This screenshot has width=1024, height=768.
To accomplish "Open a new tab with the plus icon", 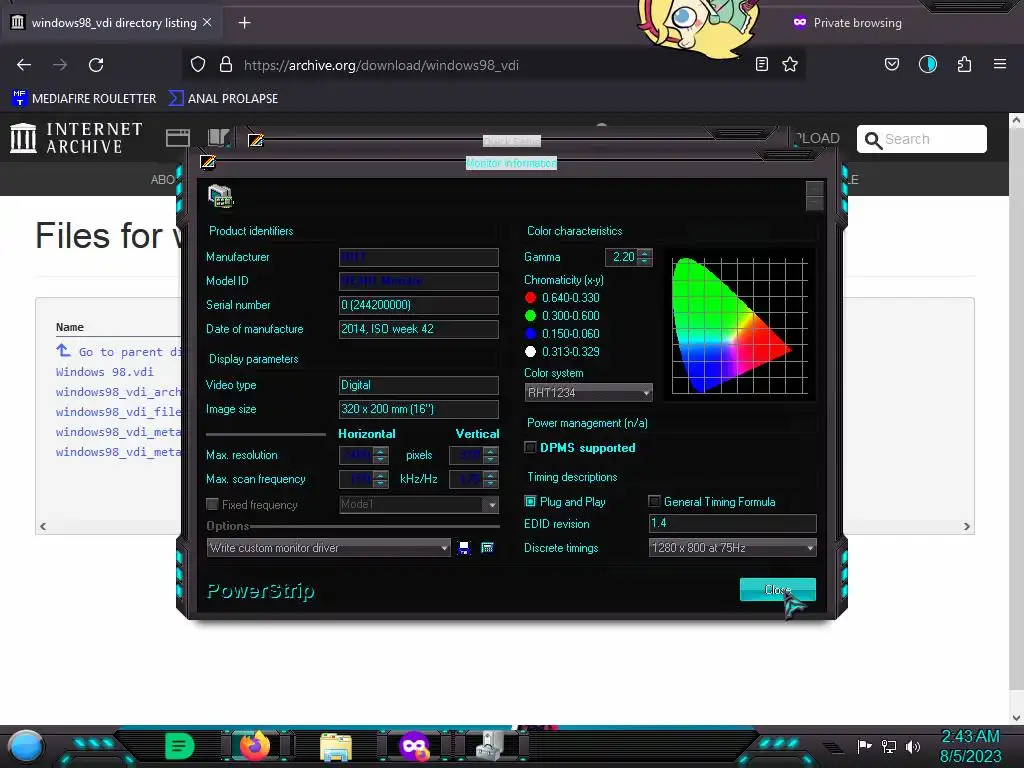I will (x=244, y=23).
